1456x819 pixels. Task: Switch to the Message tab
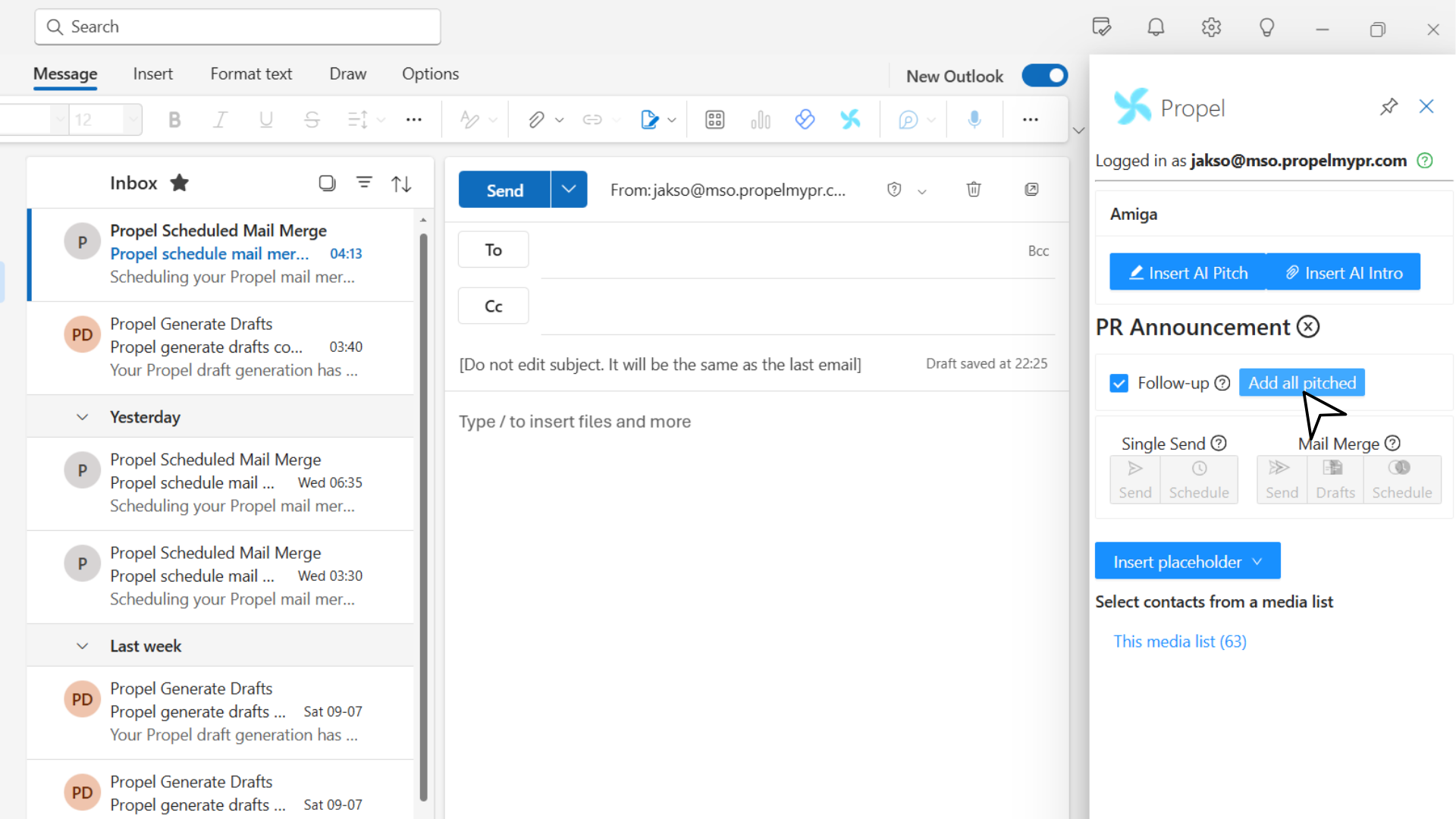[x=65, y=74]
